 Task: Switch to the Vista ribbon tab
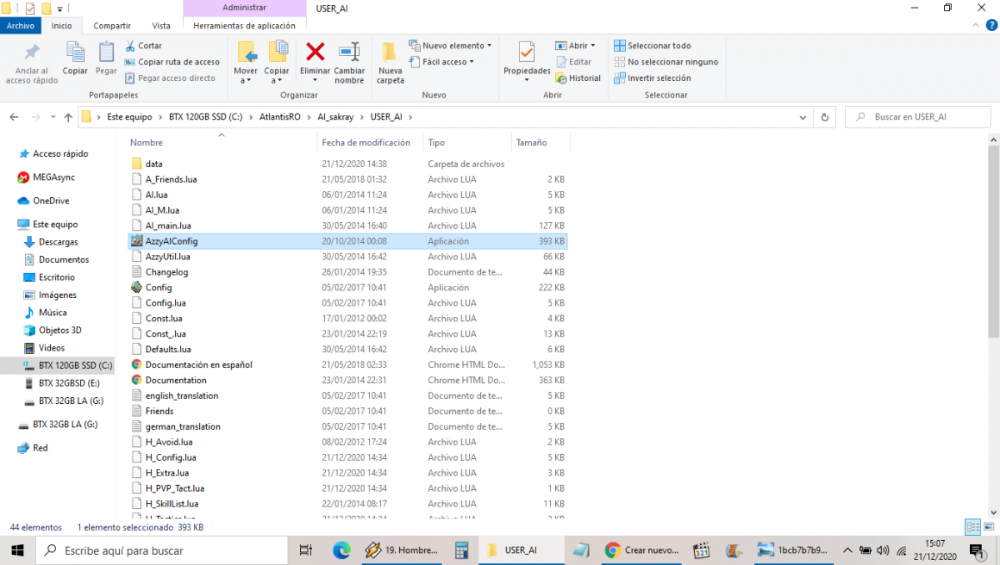(x=161, y=26)
